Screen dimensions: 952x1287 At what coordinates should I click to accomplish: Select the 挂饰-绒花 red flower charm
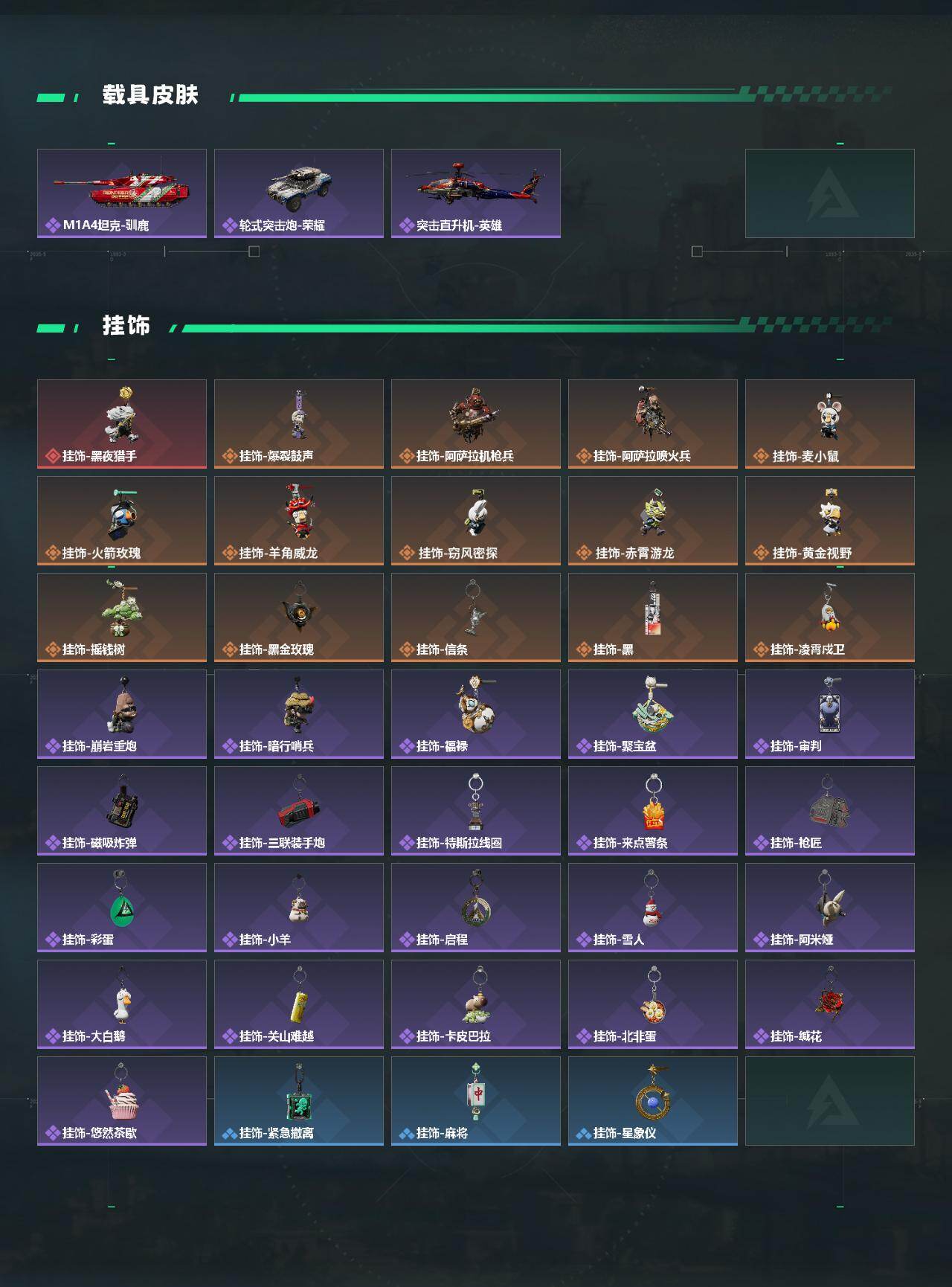pyautogui.click(x=830, y=1004)
